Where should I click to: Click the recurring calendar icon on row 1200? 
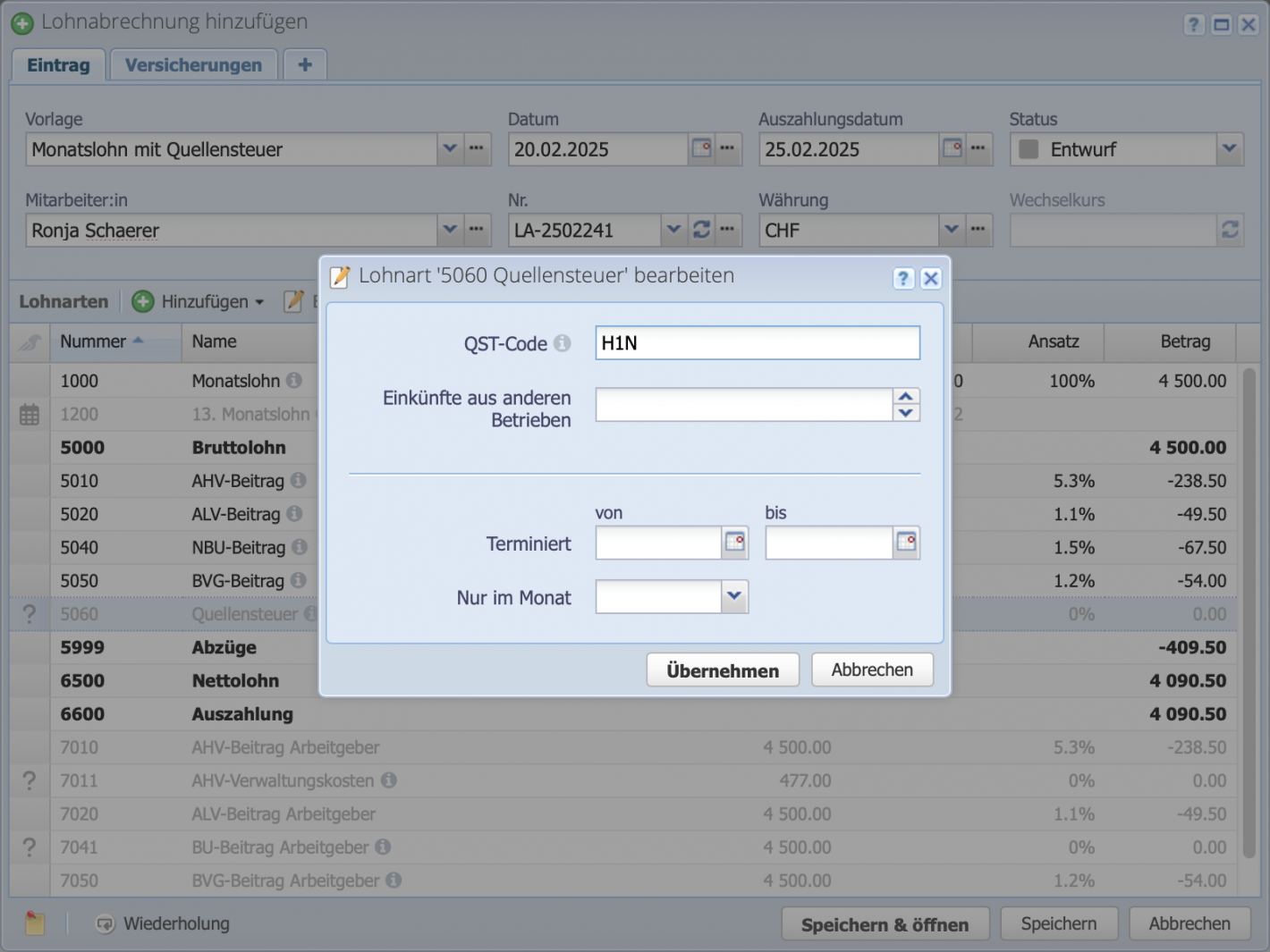click(30, 414)
